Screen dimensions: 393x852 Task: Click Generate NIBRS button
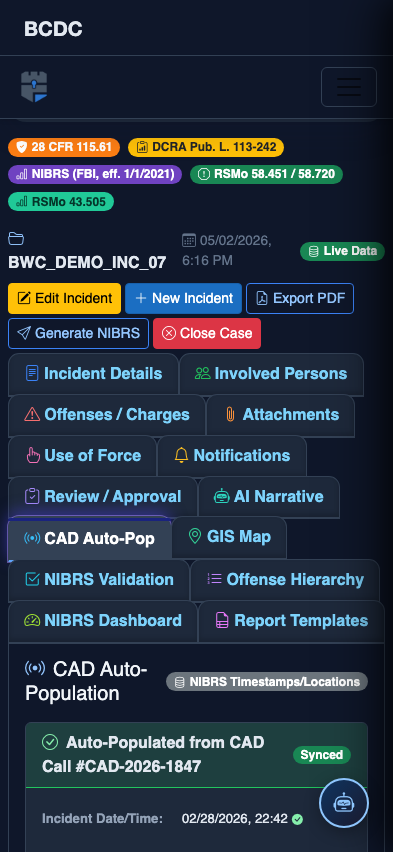(x=78, y=333)
